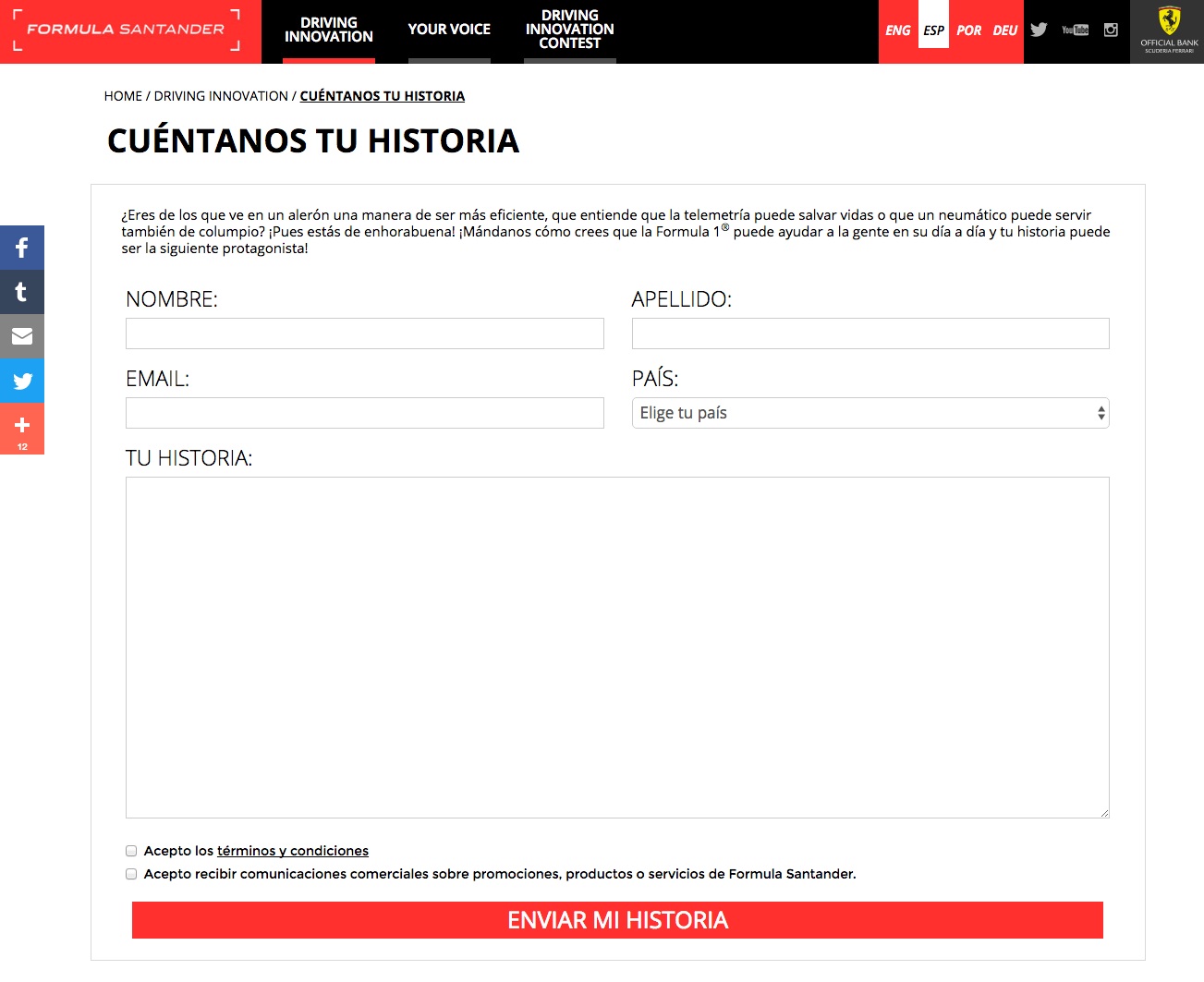The width and height of the screenshot is (1204, 982).
Task: Switch language to ENG
Action: [x=898, y=30]
